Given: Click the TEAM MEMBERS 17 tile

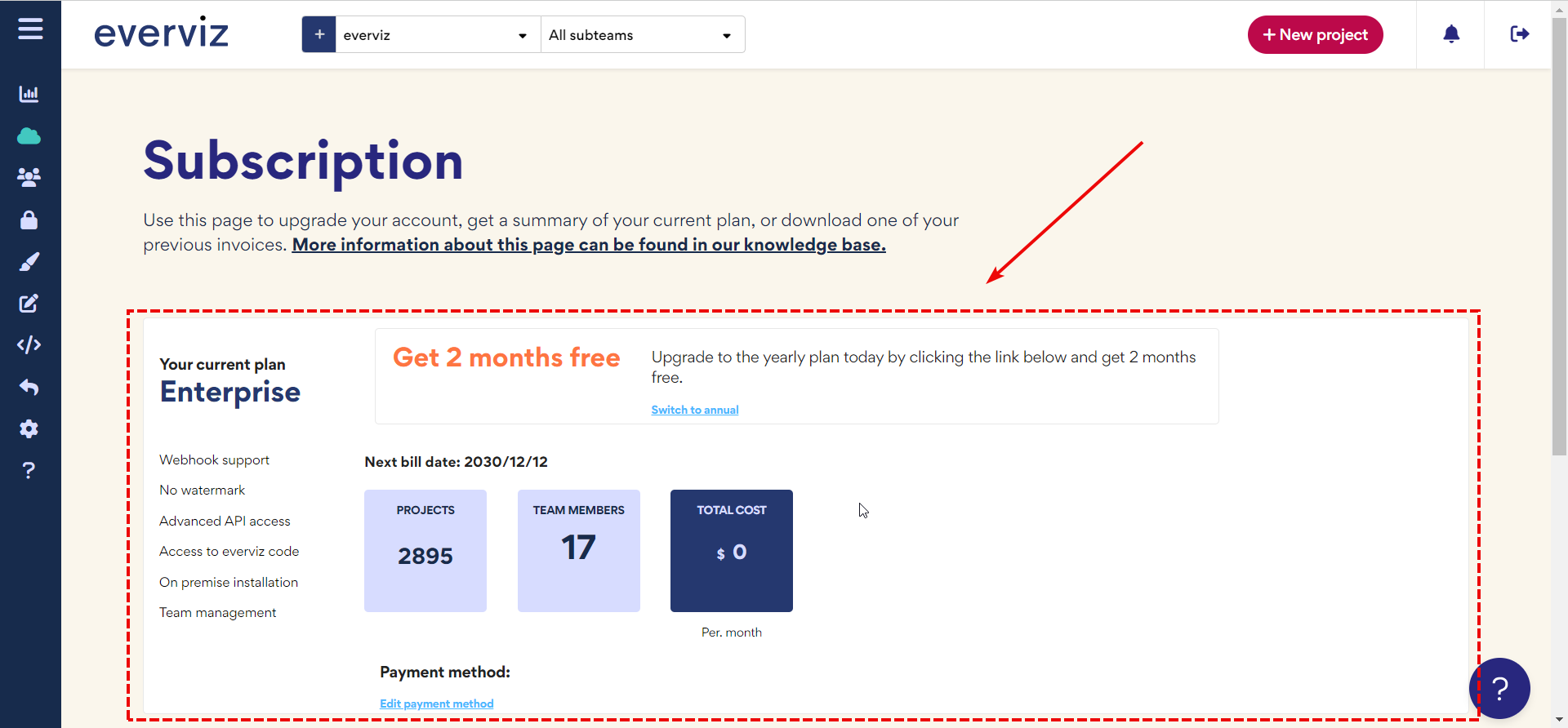Looking at the screenshot, I should click(x=579, y=551).
